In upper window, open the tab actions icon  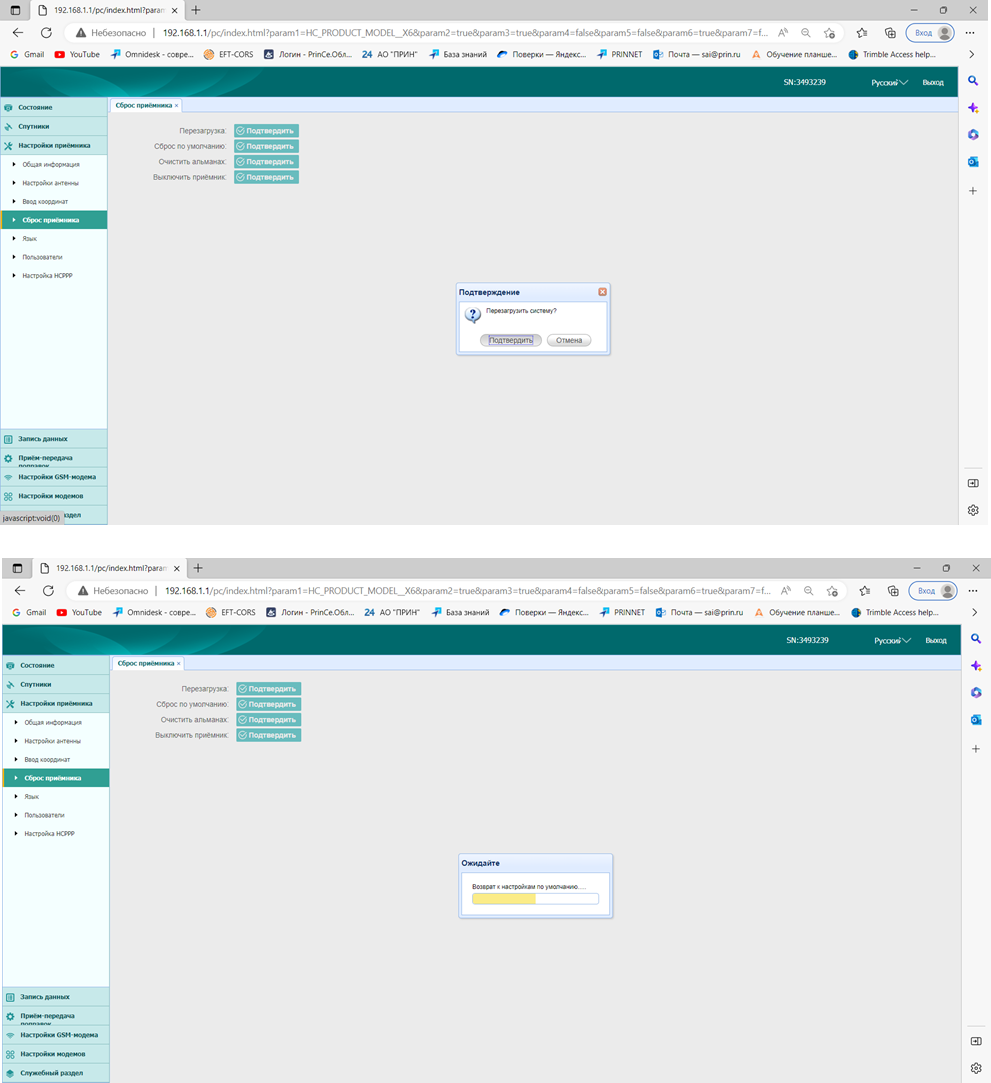(x=15, y=10)
